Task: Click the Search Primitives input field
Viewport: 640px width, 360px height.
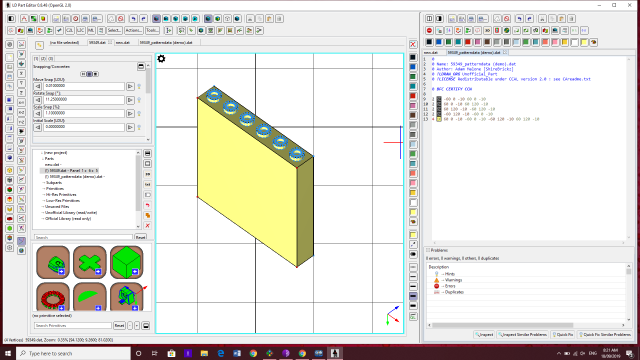Action: click(x=73, y=326)
